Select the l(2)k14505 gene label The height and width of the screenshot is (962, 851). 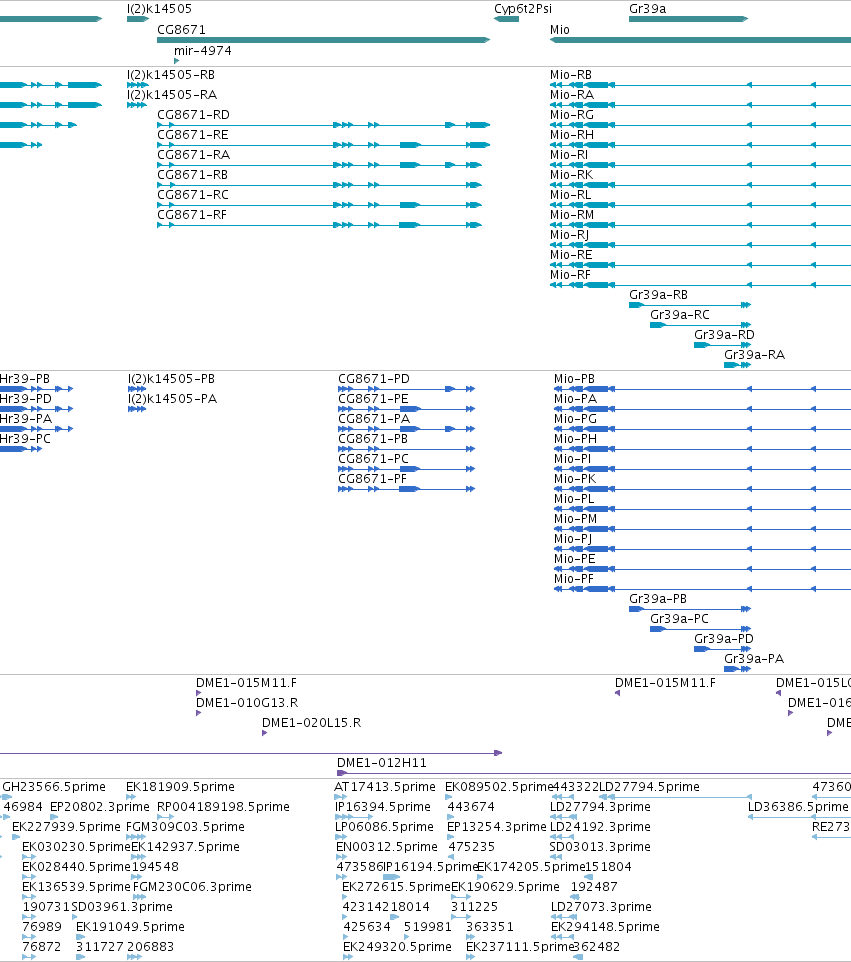[x=159, y=9]
